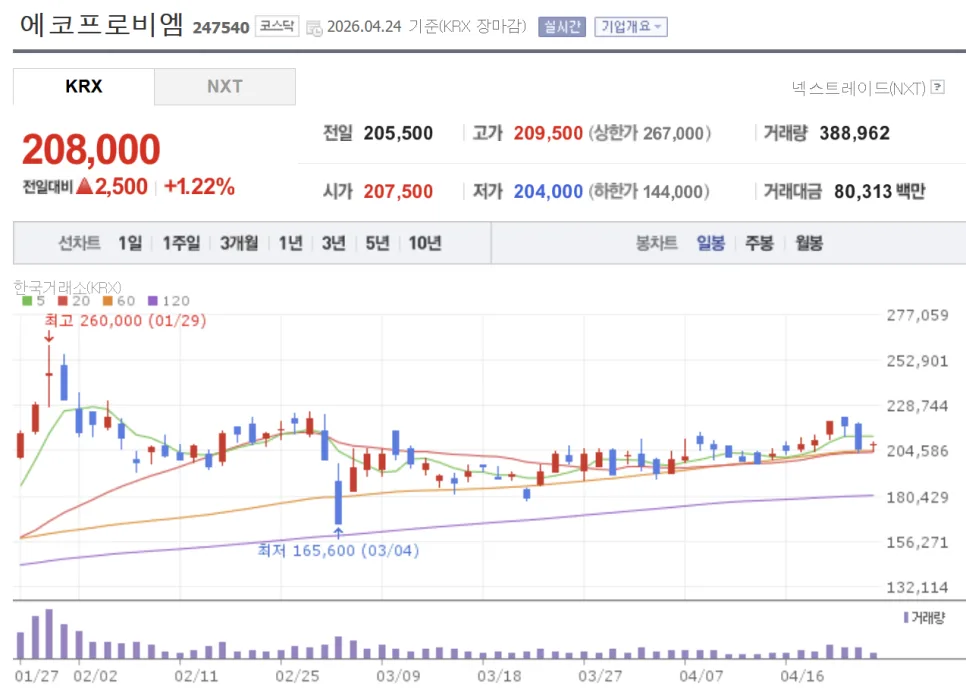Viewport: 966px width, 696px height.
Task: Click the 실시간 button
Action: point(562,26)
